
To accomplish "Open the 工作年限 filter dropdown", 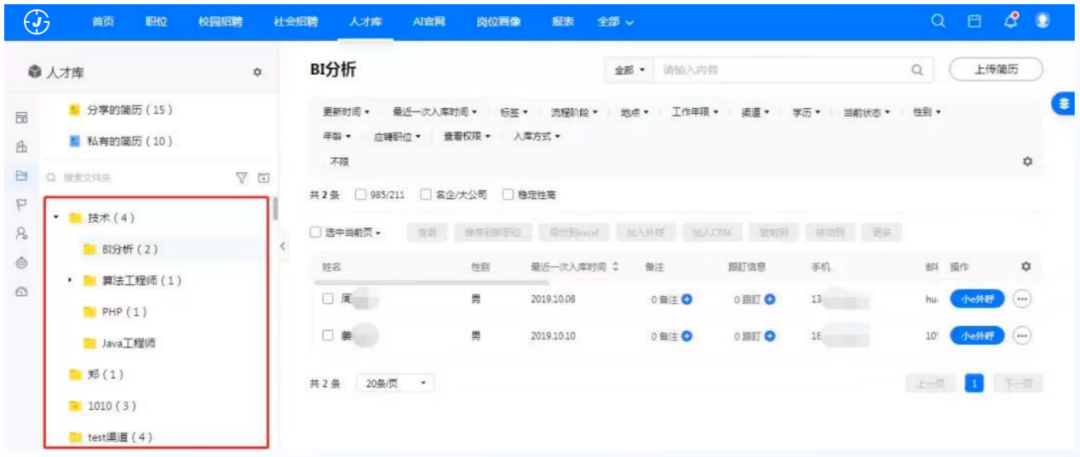I will [695, 112].
